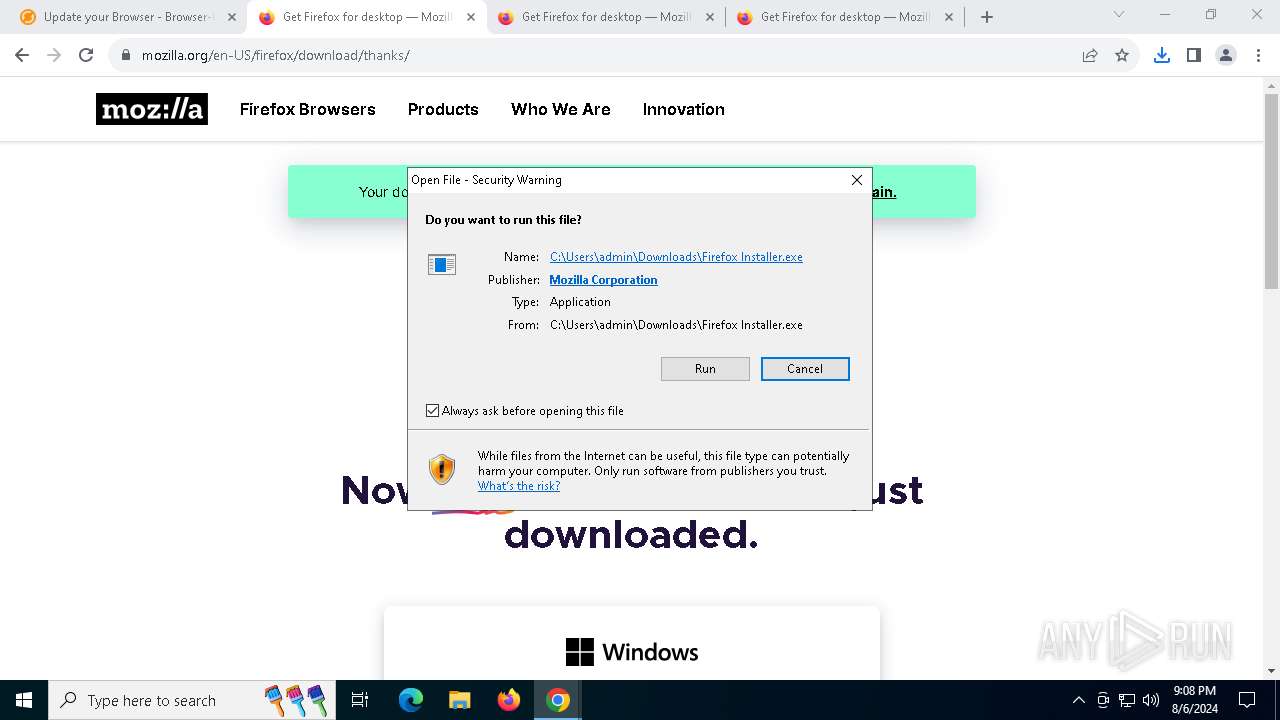Open the notification center icon
Screen dimensions: 1280x720
(1247, 700)
